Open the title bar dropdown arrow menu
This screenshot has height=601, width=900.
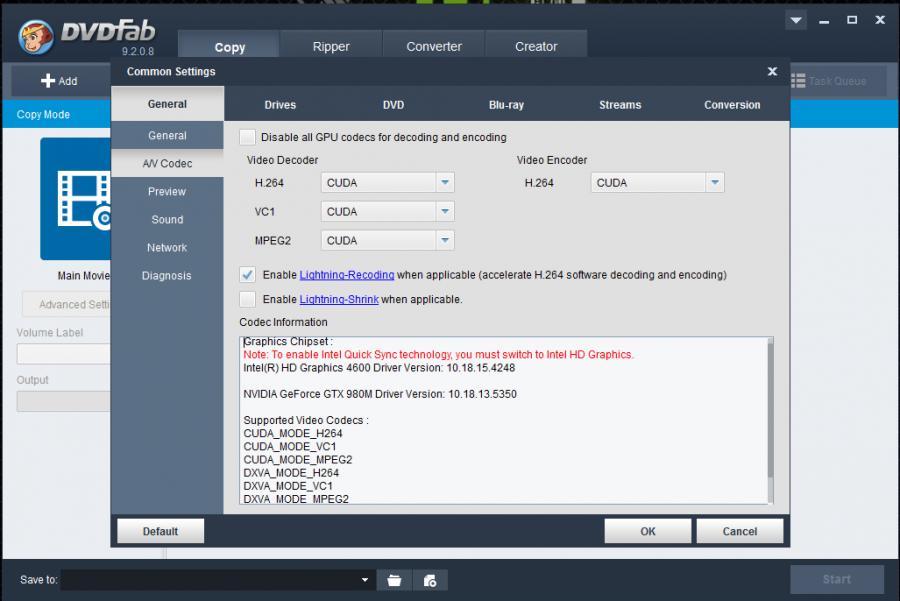796,21
